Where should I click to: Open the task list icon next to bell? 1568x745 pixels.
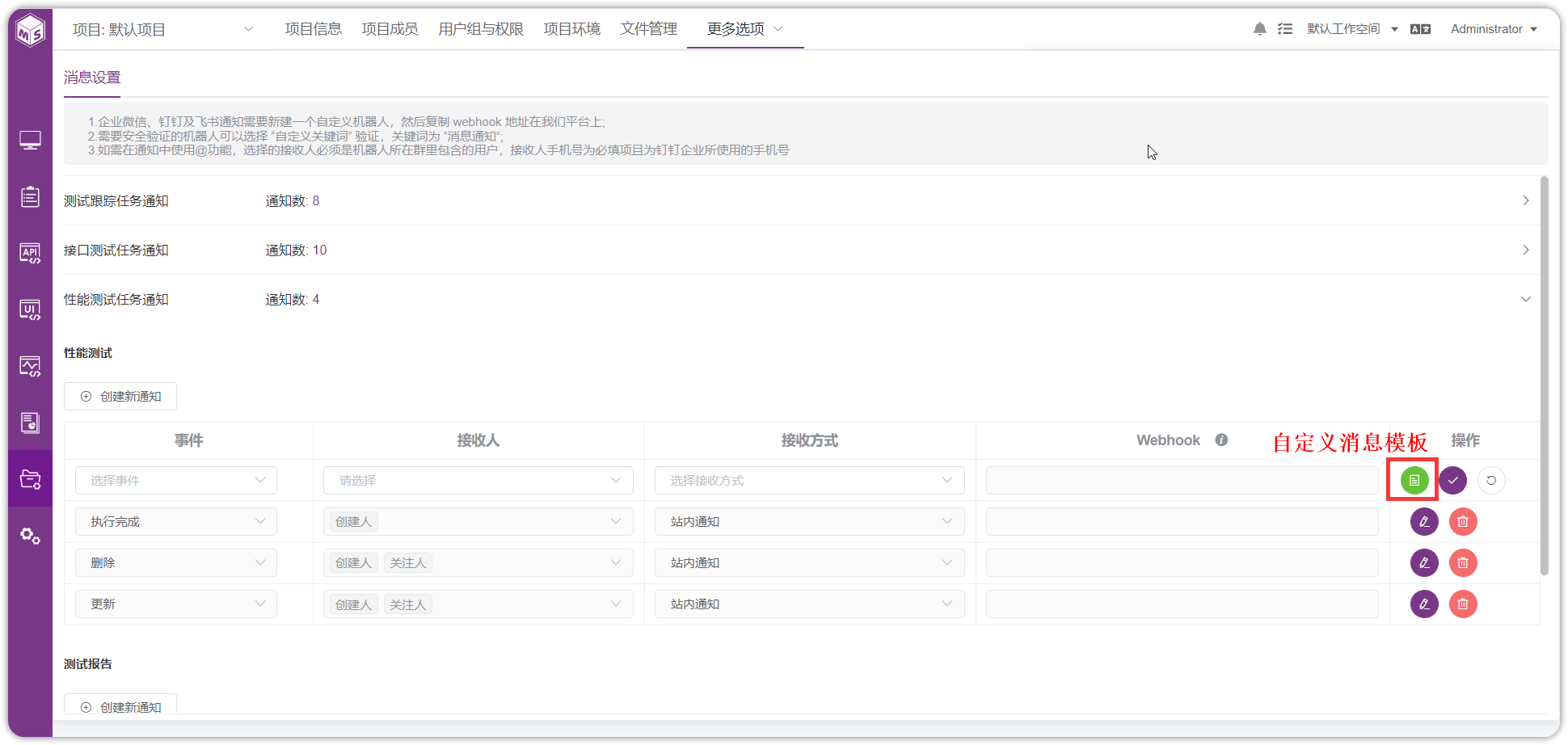1285,29
